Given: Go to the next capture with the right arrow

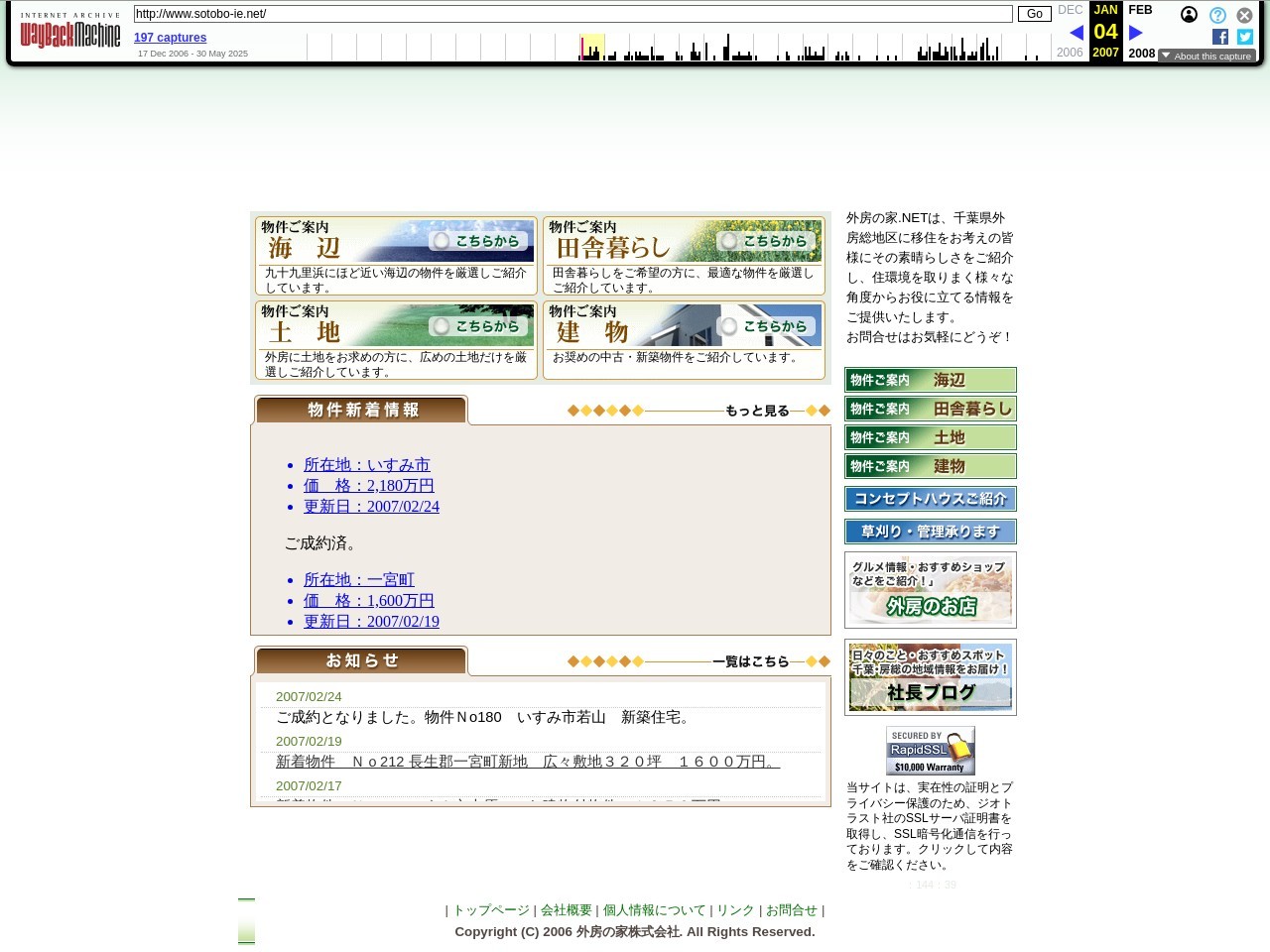Looking at the screenshot, I should (1136, 33).
